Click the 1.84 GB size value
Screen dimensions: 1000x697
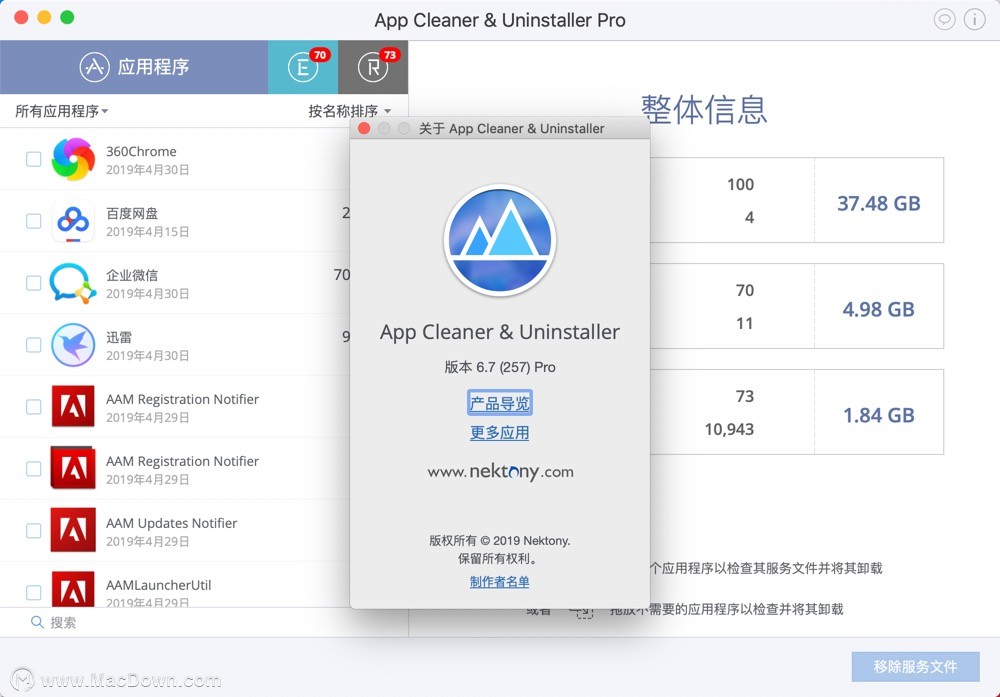pos(879,415)
